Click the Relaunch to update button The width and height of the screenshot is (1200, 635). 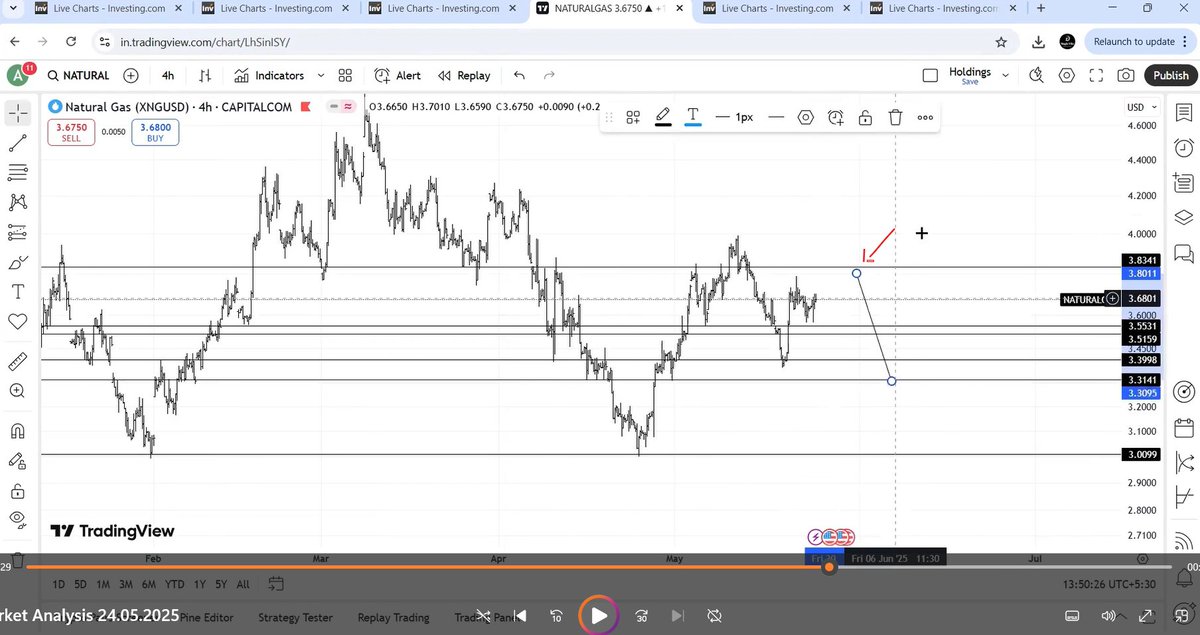coord(1136,42)
